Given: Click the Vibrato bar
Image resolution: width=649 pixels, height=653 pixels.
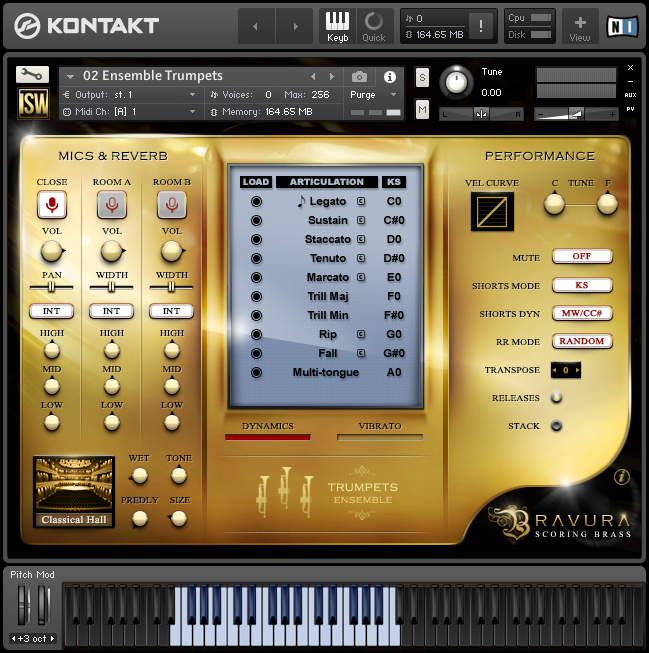Looking at the screenshot, I should [380, 437].
